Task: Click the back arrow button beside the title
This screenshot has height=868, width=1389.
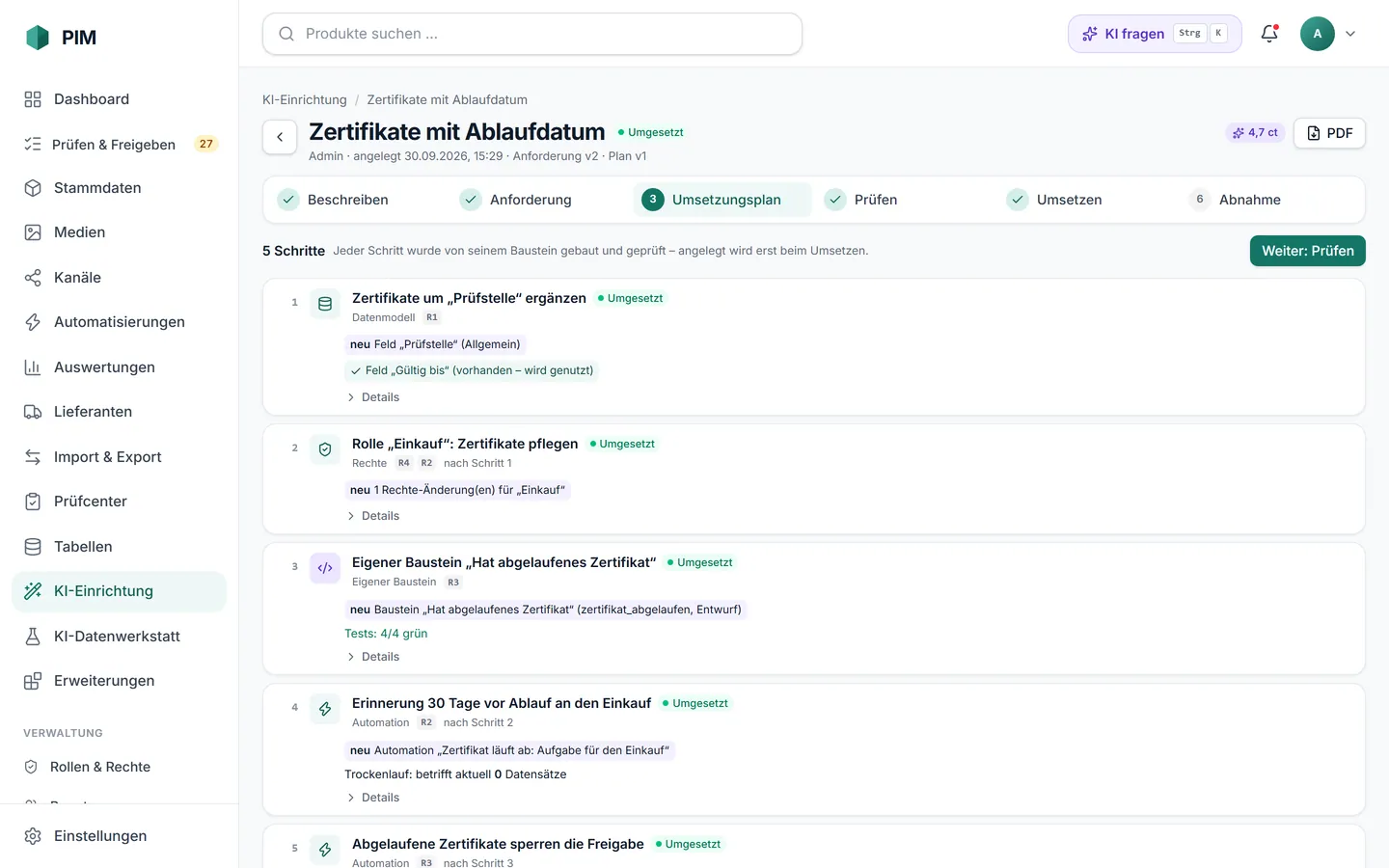Action: coord(280,137)
